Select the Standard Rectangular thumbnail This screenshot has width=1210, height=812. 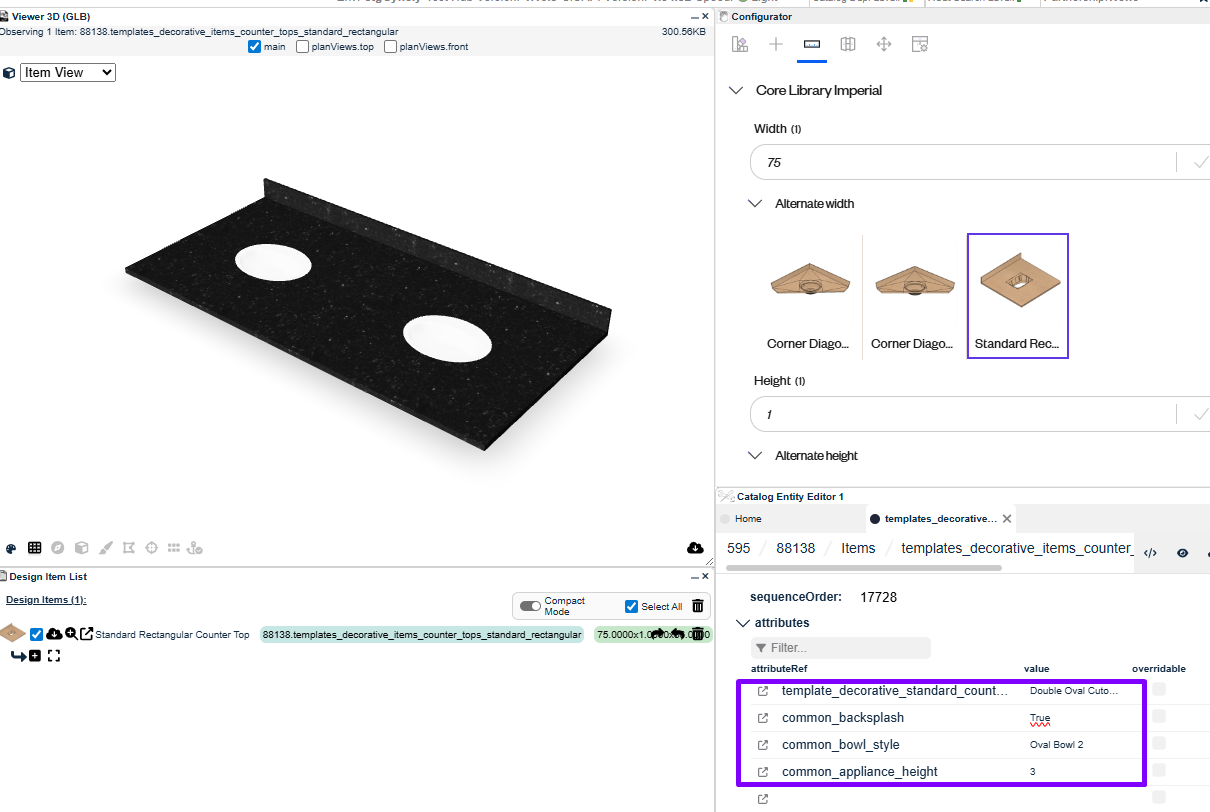[1018, 296]
